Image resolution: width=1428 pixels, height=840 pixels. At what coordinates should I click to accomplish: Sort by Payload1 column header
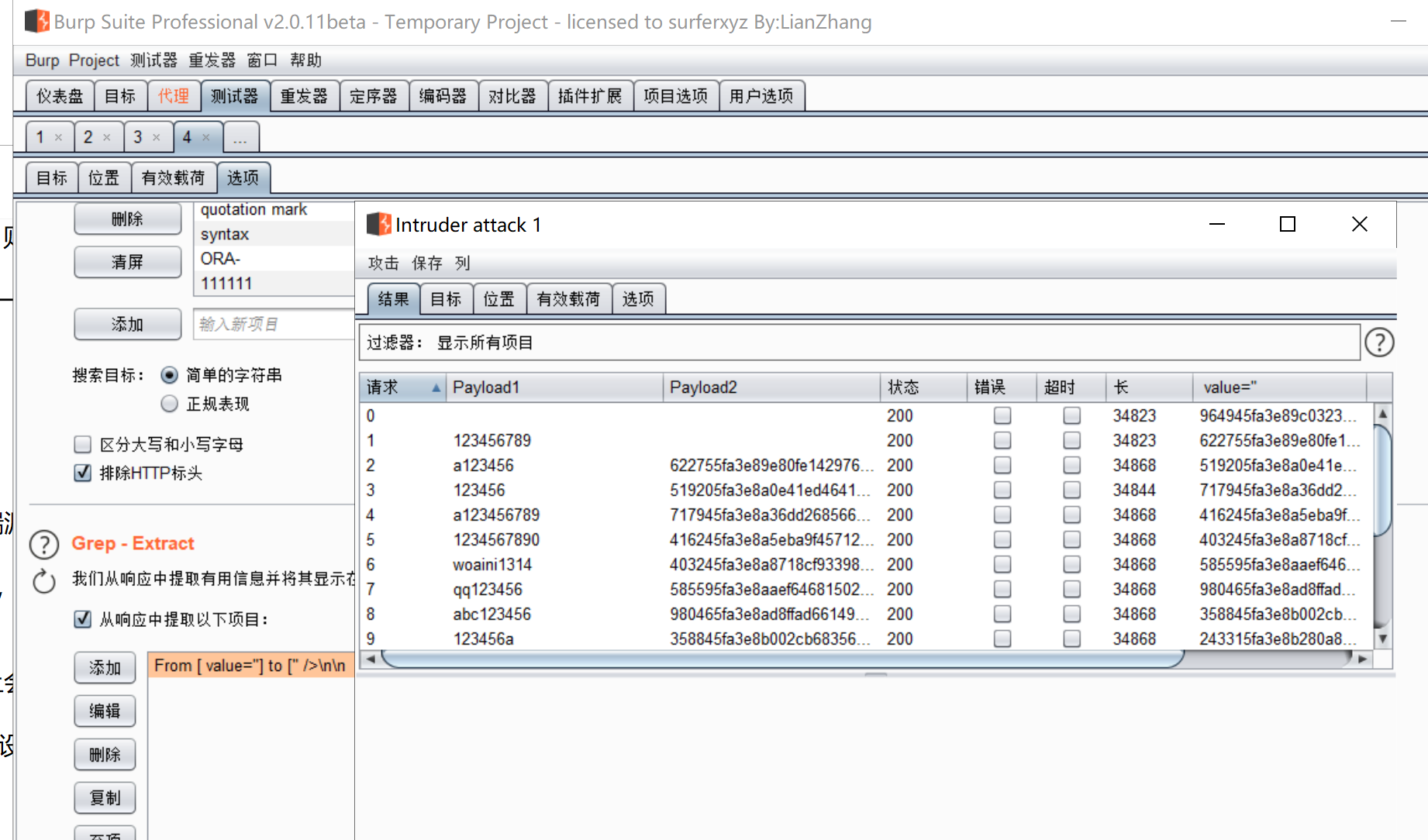(555, 387)
